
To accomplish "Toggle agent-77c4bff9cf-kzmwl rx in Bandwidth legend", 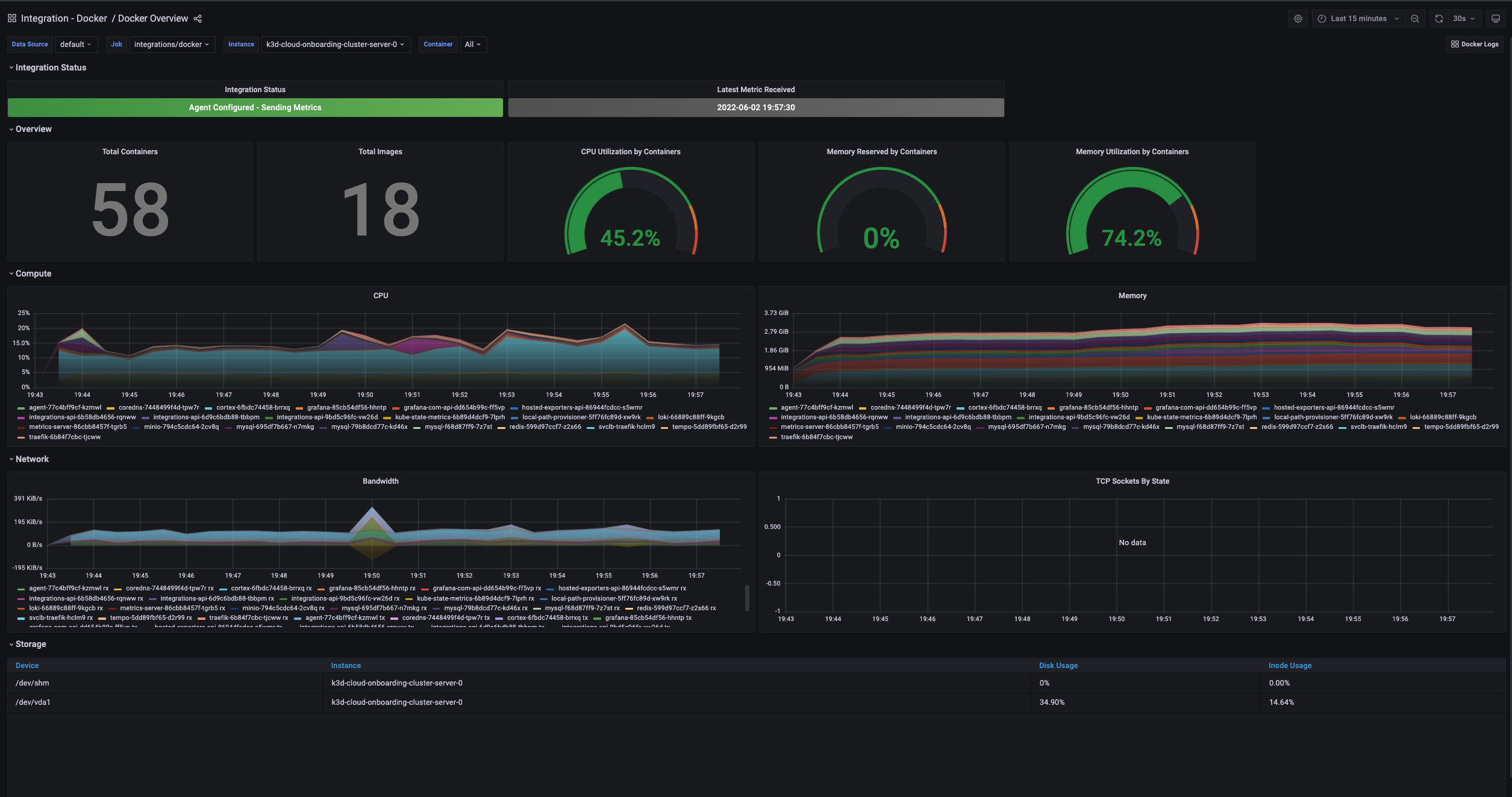I will [x=69, y=589].
